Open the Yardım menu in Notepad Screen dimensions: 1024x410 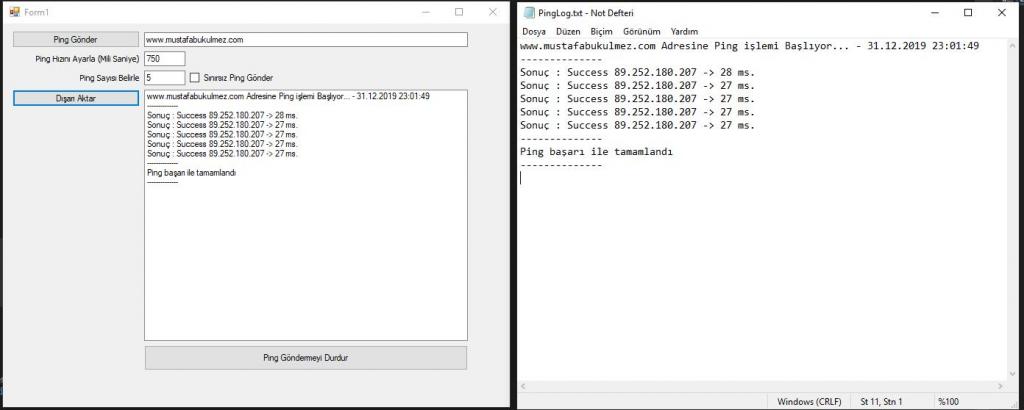click(684, 31)
